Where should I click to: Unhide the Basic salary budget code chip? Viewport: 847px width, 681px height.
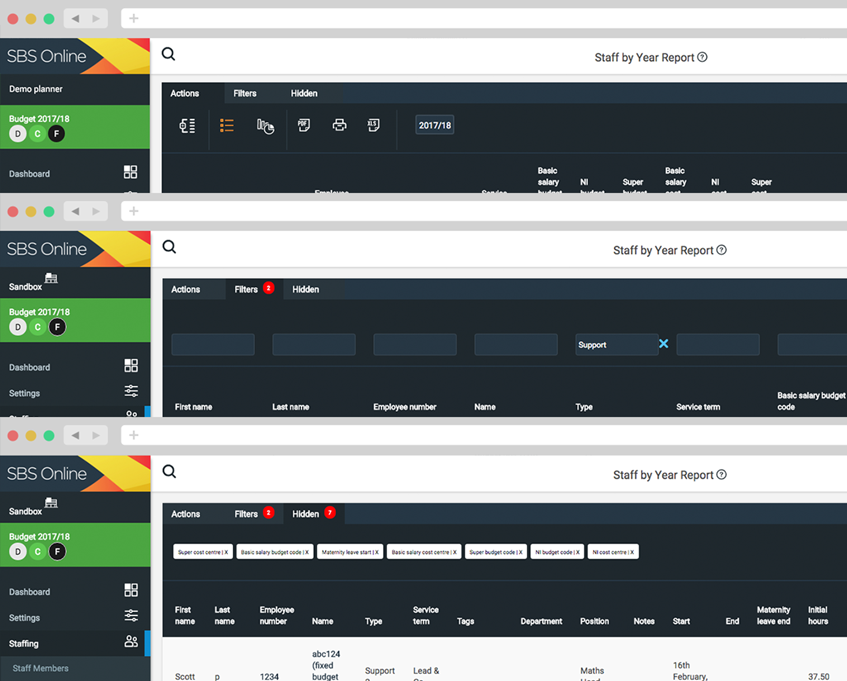click(275, 552)
